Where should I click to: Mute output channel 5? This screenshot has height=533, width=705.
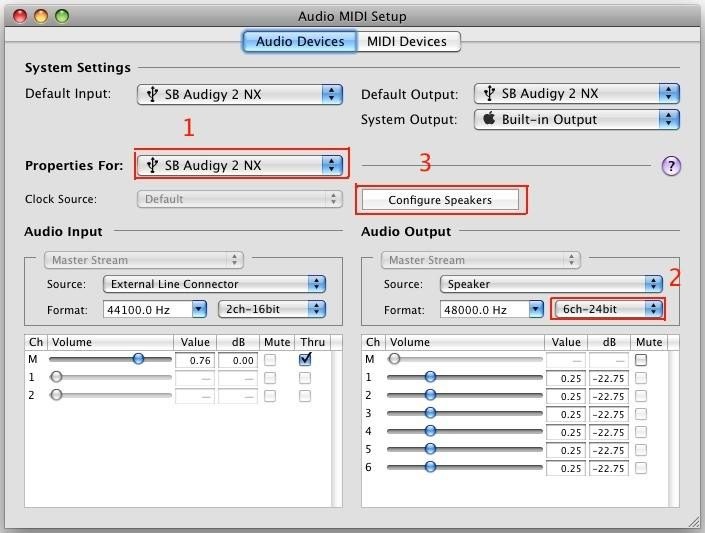pos(641,450)
